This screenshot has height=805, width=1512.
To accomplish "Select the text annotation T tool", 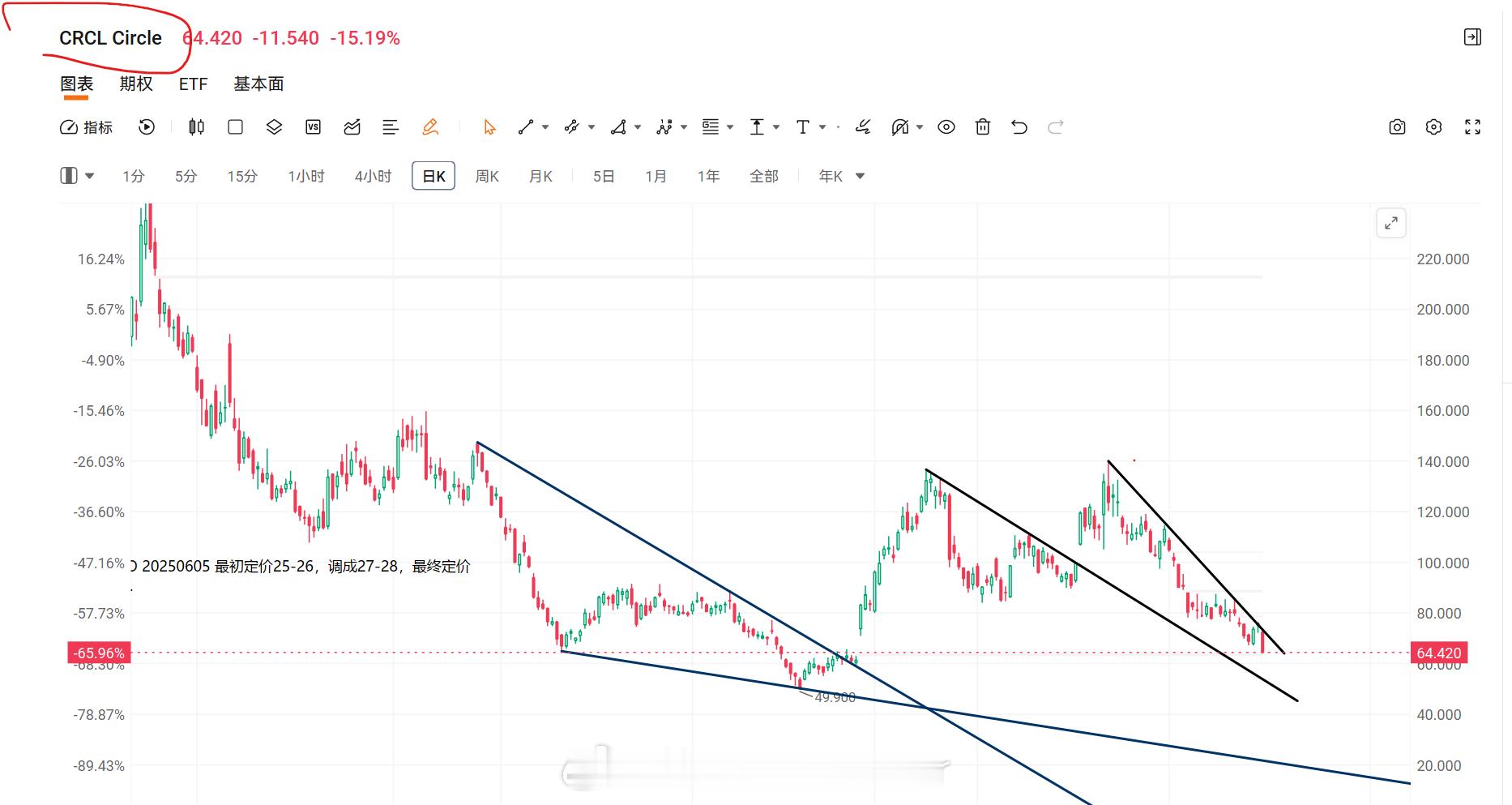I will click(x=802, y=127).
